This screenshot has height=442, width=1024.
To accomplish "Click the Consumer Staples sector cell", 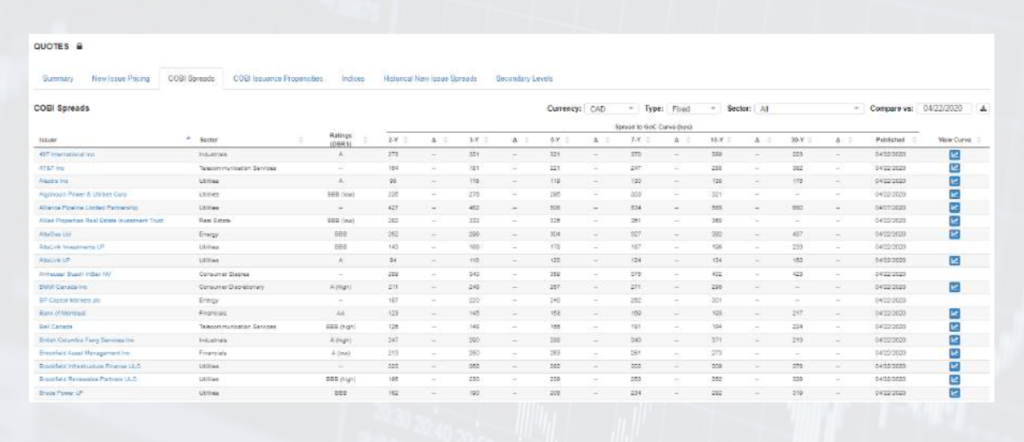I will click(x=224, y=274).
